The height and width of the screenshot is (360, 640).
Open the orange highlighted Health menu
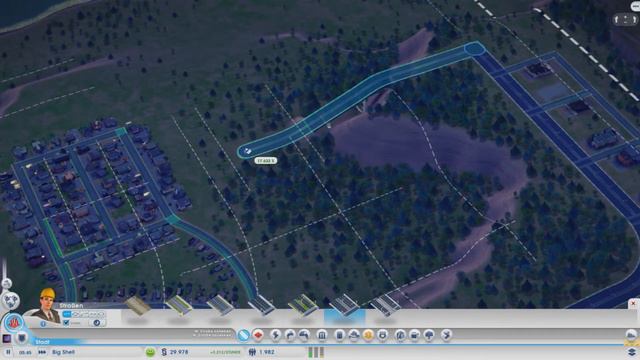click(368, 335)
